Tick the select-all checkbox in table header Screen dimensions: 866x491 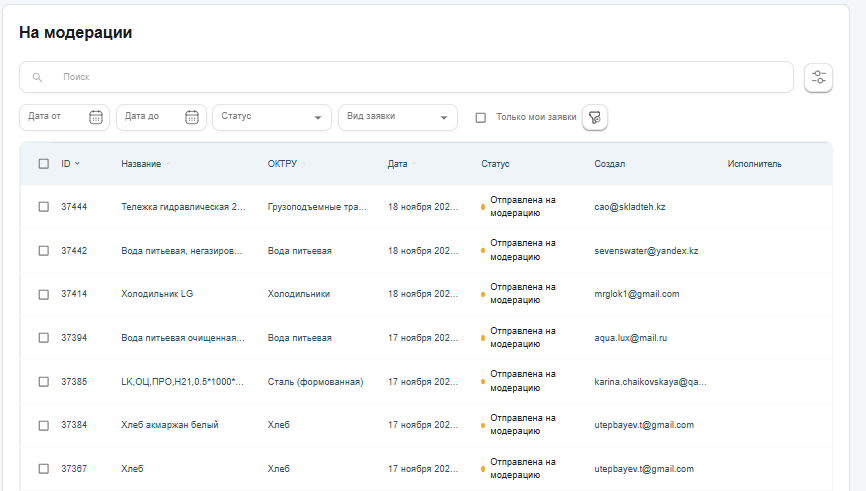coord(43,164)
